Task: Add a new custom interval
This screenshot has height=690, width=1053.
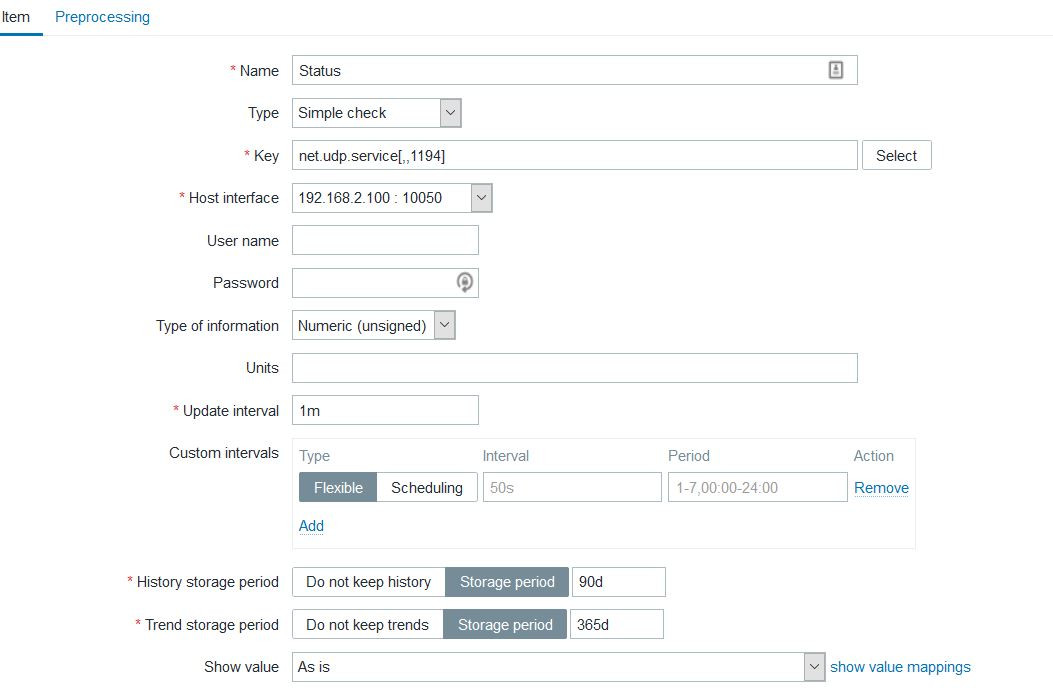Action: (x=311, y=526)
